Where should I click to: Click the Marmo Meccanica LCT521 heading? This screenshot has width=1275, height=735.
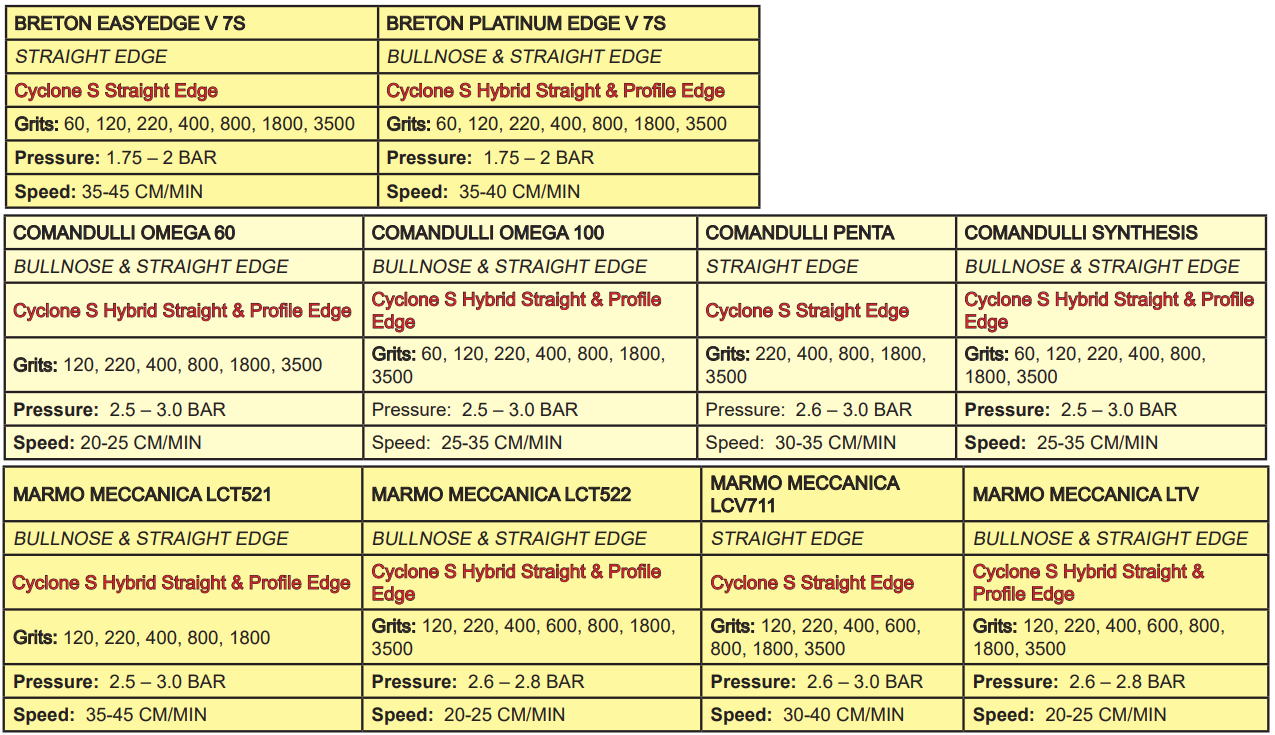142,494
